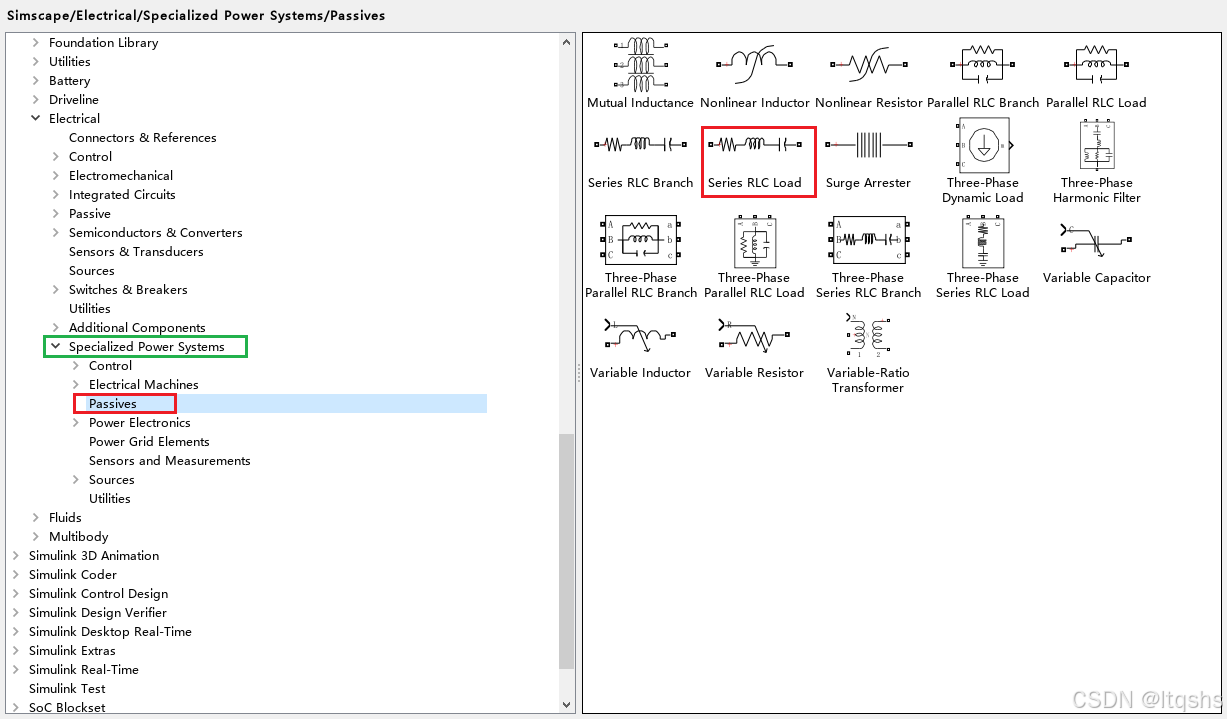The height and width of the screenshot is (719, 1227).
Task: Select Power Grid Elements in the tree
Action: (x=149, y=442)
